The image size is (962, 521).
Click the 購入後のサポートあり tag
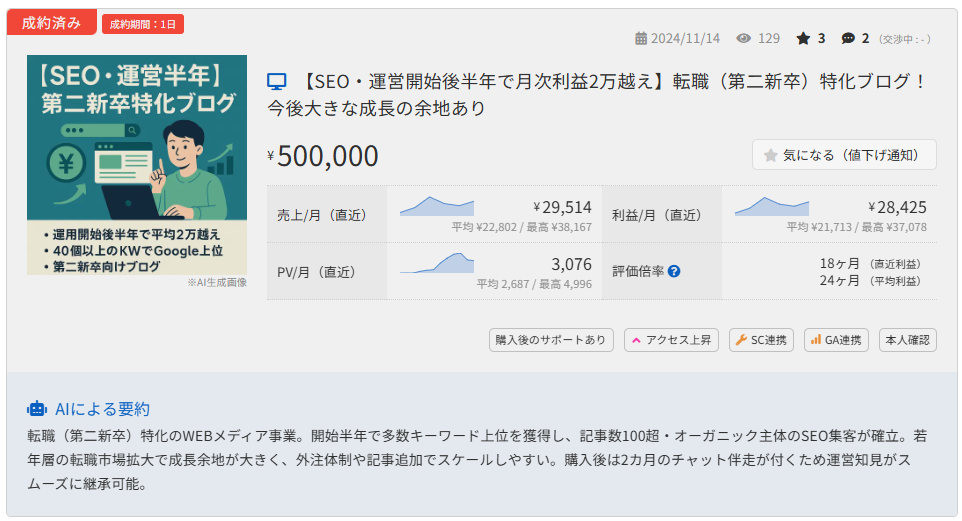[551, 340]
